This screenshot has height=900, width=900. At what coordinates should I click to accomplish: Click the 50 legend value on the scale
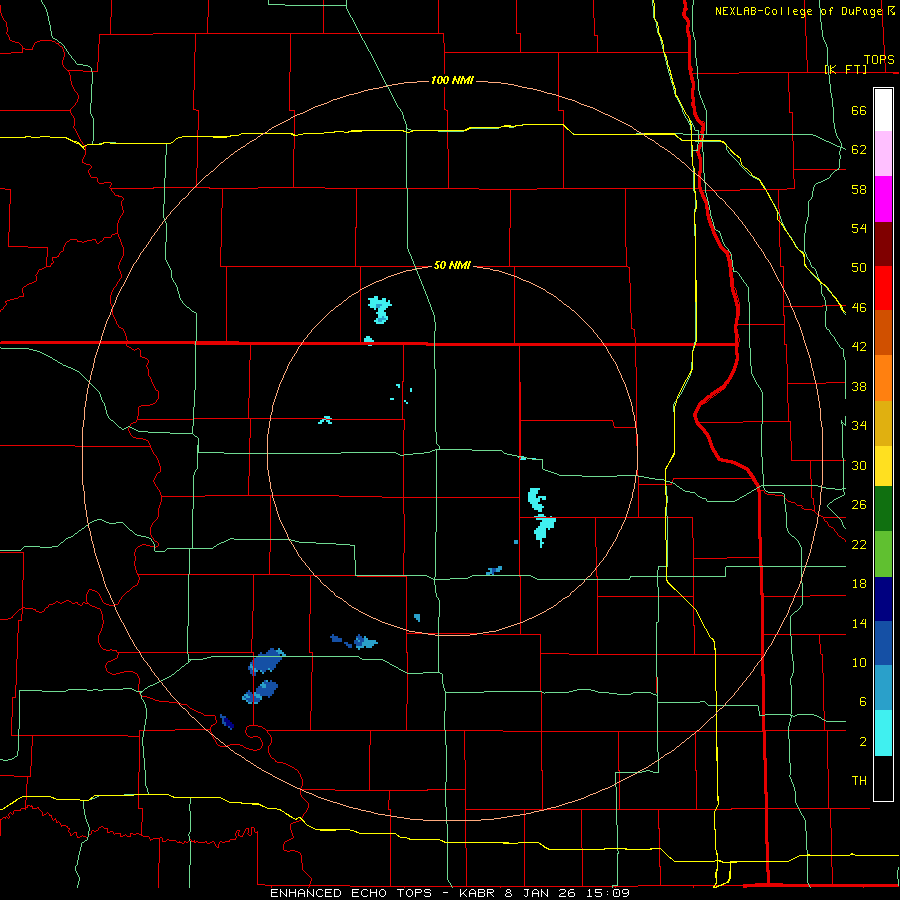859,268
